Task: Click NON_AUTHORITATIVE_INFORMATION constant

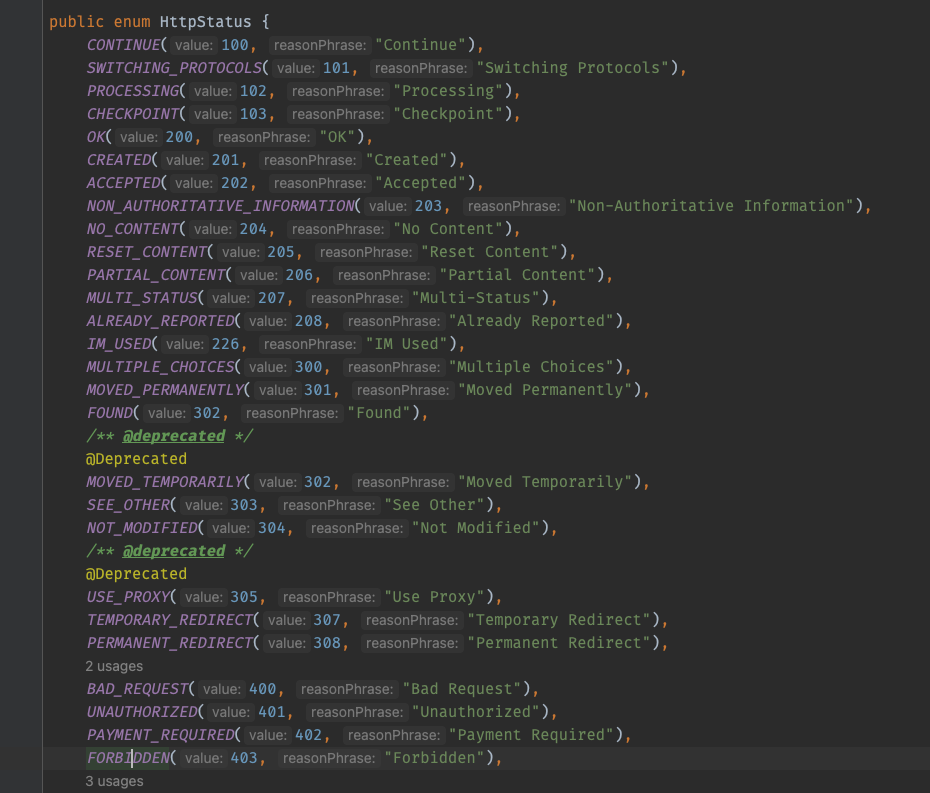Action: (220, 206)
